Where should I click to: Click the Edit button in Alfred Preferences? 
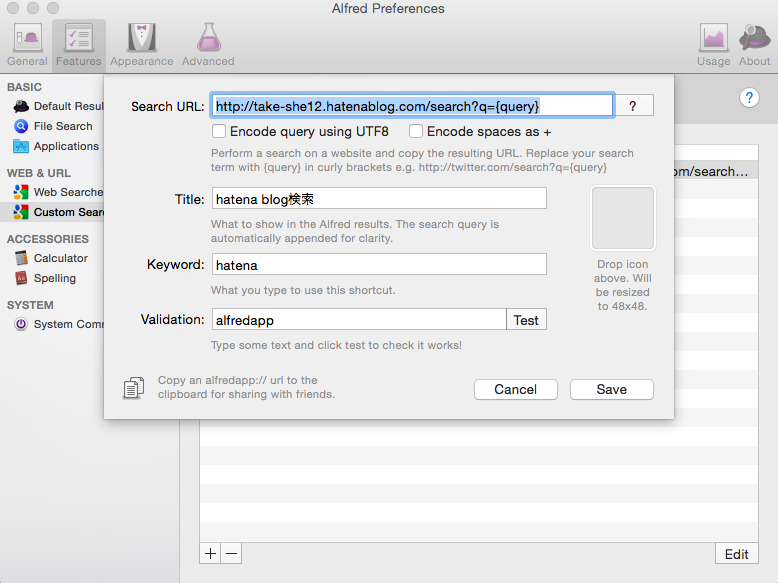[737, 554]
